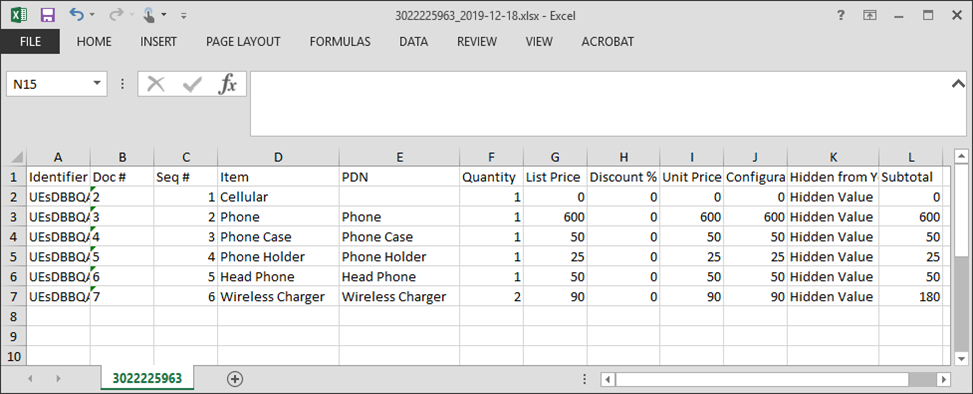Open the Customize Quick Access Toolbar dropdown
This screenshot has width=973, height=394.
coord(184,15)
